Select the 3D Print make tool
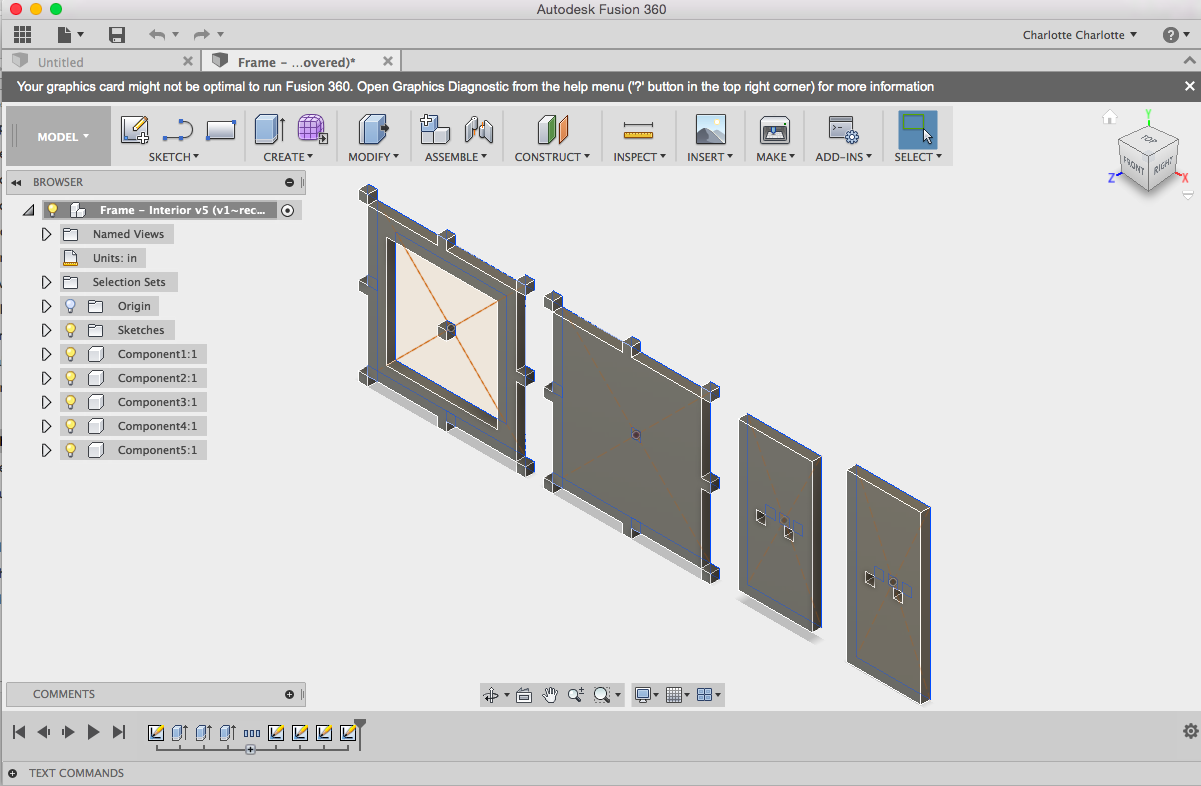 775,130
